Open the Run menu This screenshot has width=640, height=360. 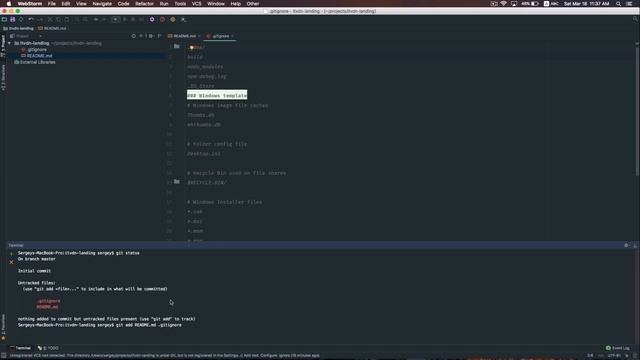[x=164, y=4]
